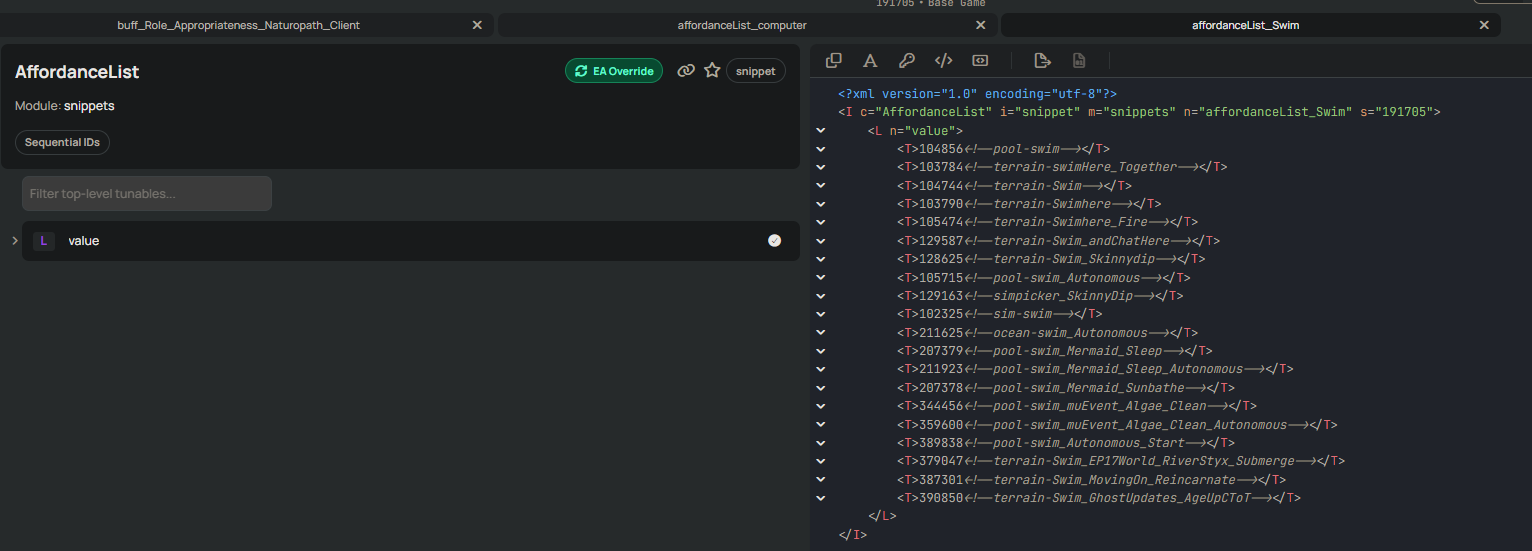
Task: Toggle the checkmark on the value row
Action: pyautogui.click(x=774, y=241)
